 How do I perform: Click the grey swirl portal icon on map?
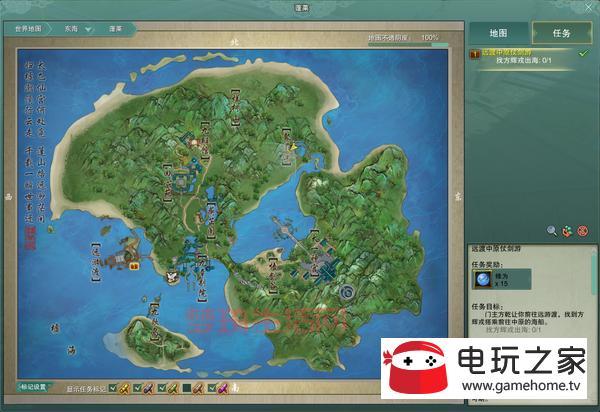tap(347, 292)
